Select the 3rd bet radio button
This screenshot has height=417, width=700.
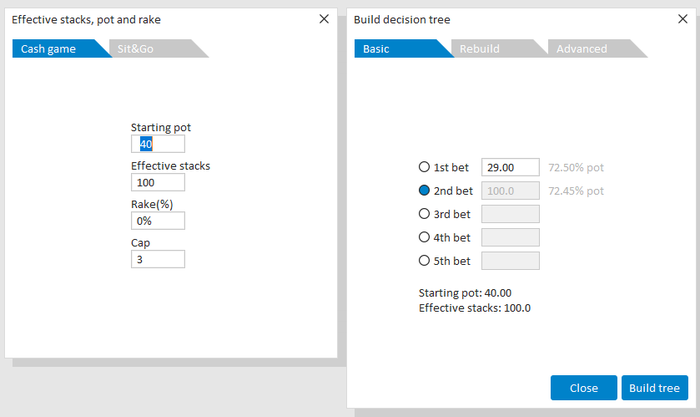click(x=424, y=213)
